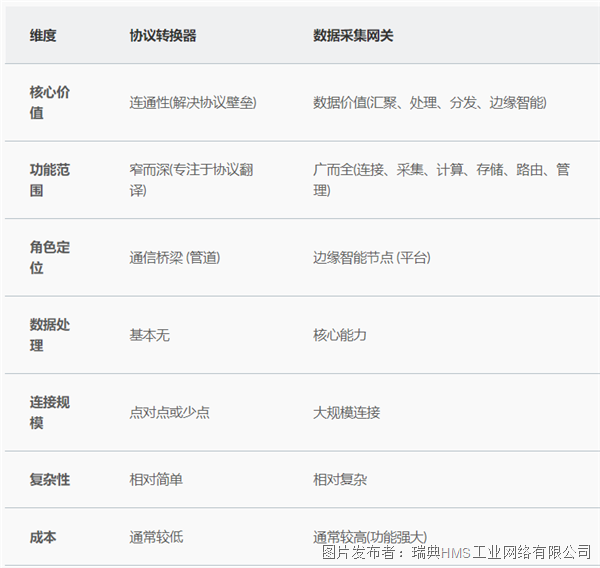Select the 通常较低 cost cell
The width and height of the screenshot is (600, 568).
point(156,537)
